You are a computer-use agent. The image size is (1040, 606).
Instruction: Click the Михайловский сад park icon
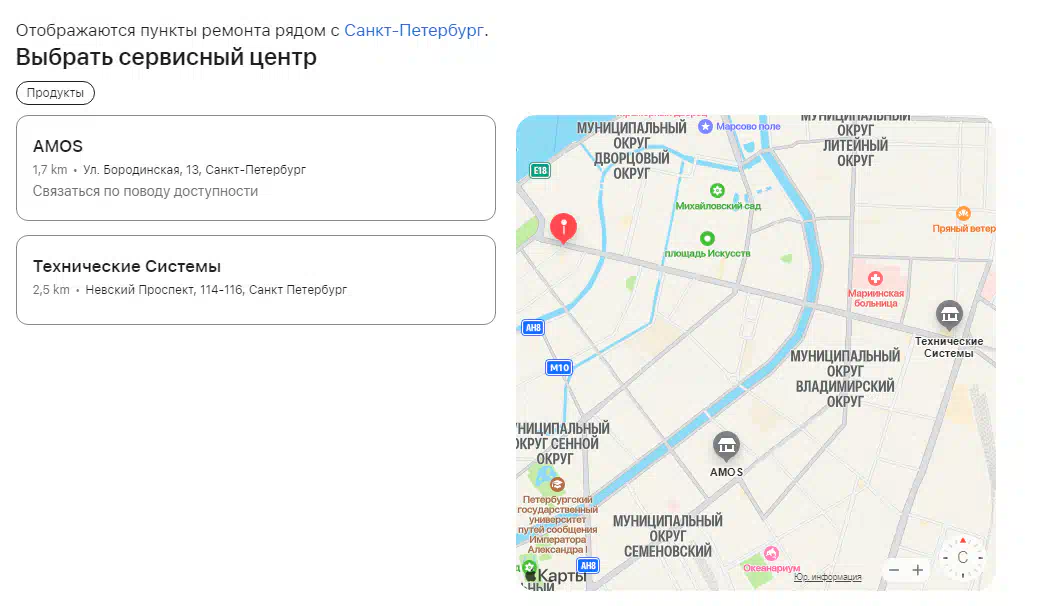click(717, 191)
